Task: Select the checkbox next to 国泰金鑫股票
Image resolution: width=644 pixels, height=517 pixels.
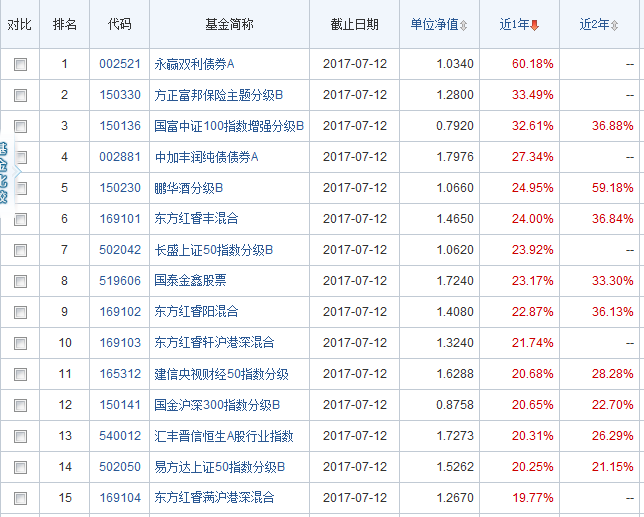Action: 21,282
